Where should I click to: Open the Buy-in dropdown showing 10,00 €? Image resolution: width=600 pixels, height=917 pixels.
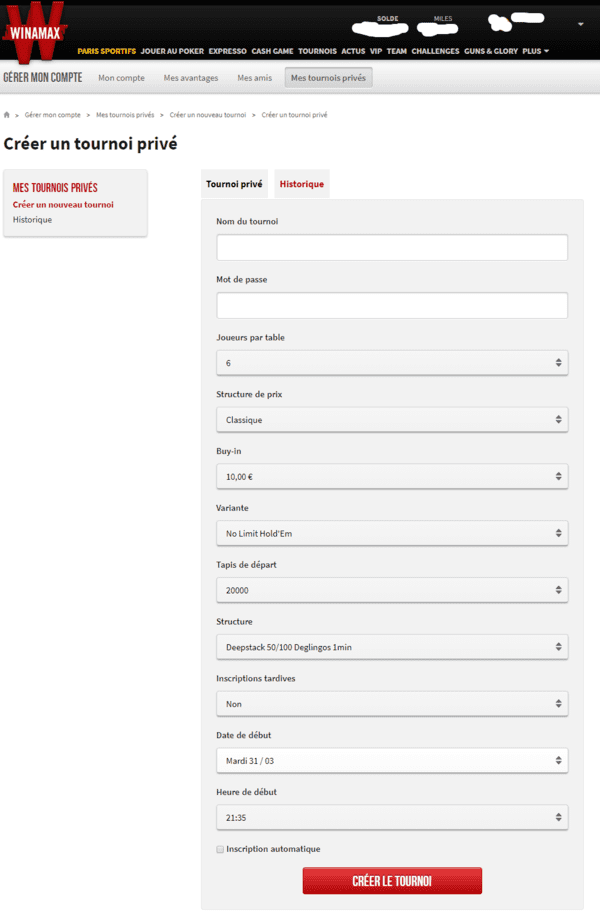(x=392, y=476)
